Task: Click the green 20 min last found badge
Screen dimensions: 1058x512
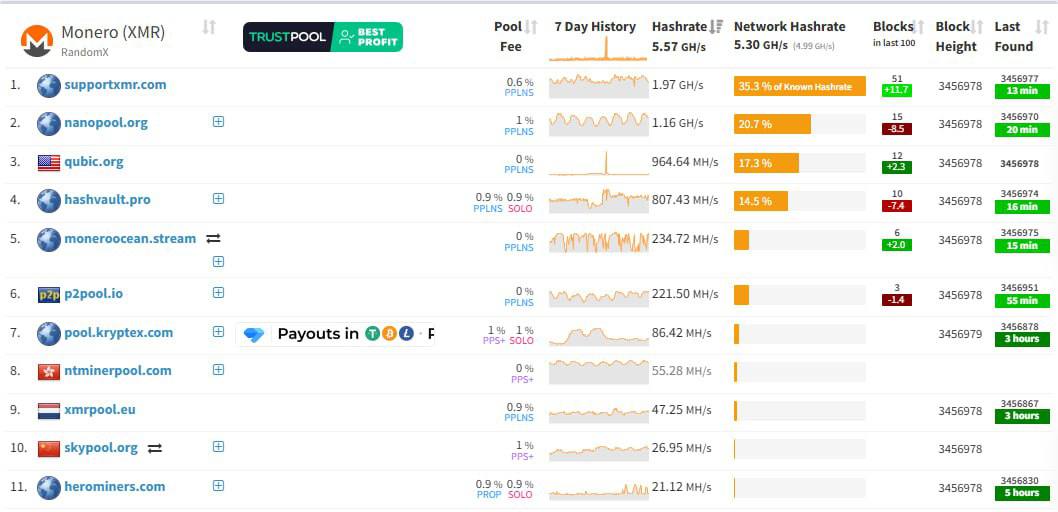Action: point(1022,130)
